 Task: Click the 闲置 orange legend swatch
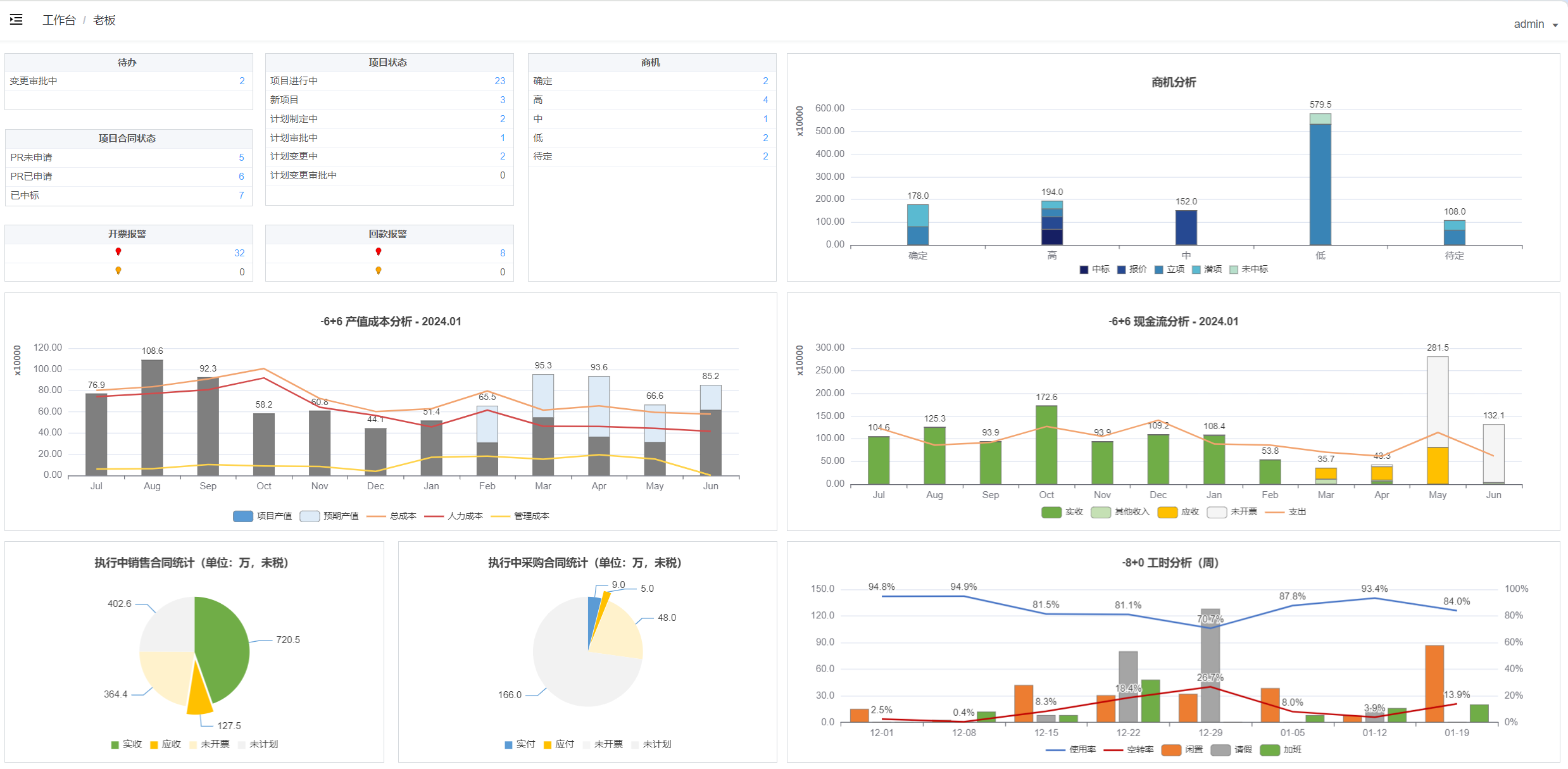pos(1172,750)
